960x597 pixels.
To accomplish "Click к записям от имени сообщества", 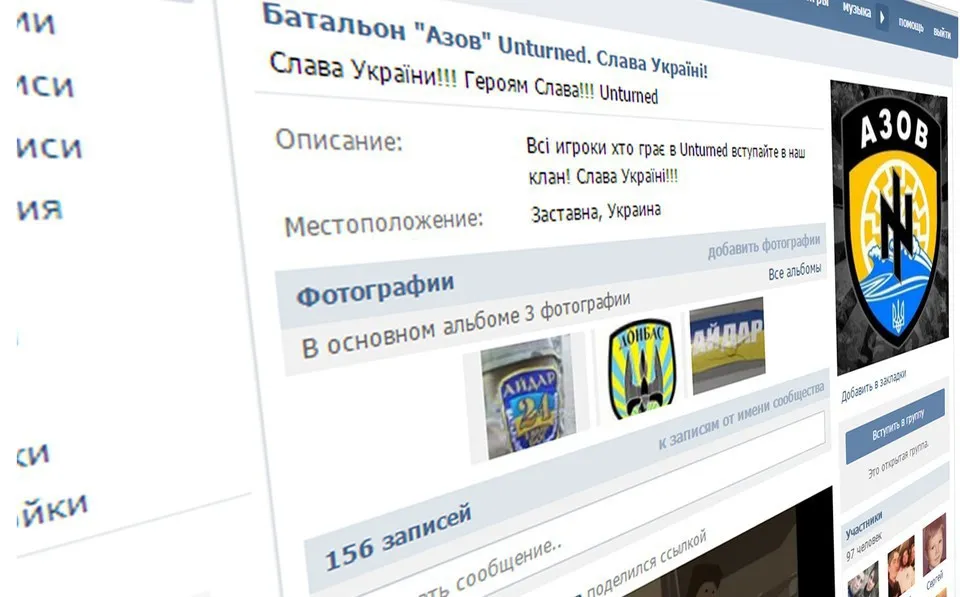I will tap(741, 416).
